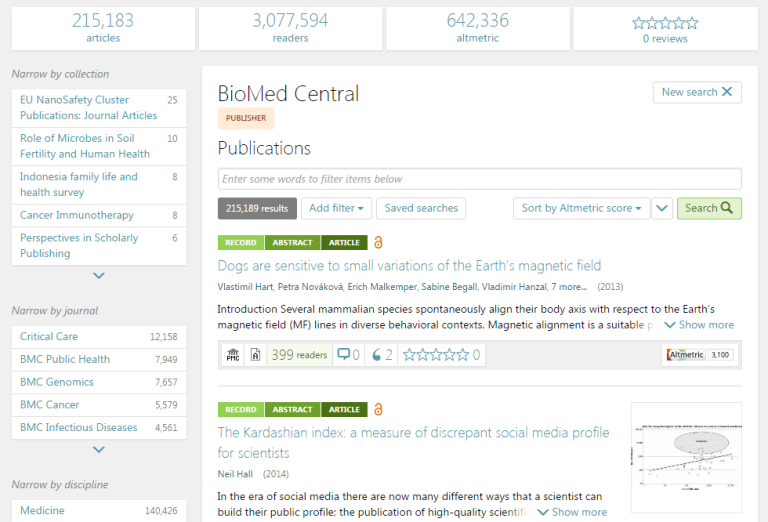Open RECORD tab of Dogs article

click(241, 242)
